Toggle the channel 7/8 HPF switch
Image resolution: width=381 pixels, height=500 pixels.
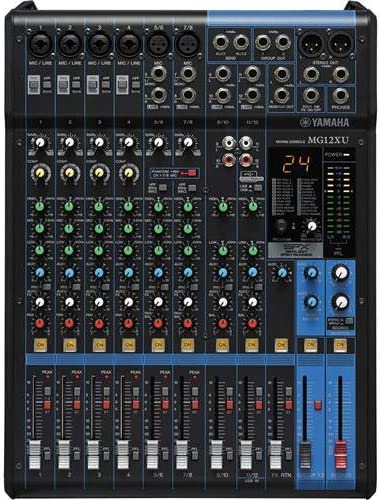pos(191,188)
